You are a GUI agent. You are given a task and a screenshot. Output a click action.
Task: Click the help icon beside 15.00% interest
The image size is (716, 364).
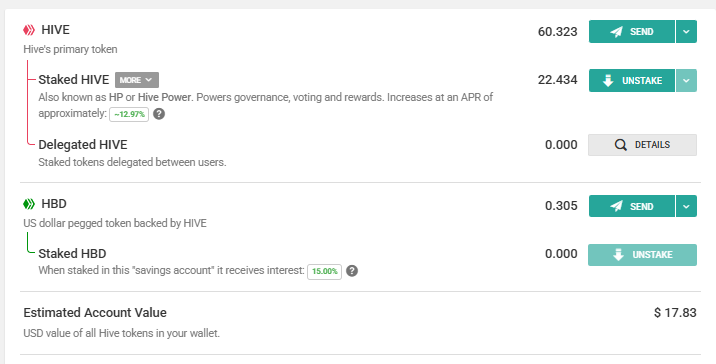tap(352, 271)
